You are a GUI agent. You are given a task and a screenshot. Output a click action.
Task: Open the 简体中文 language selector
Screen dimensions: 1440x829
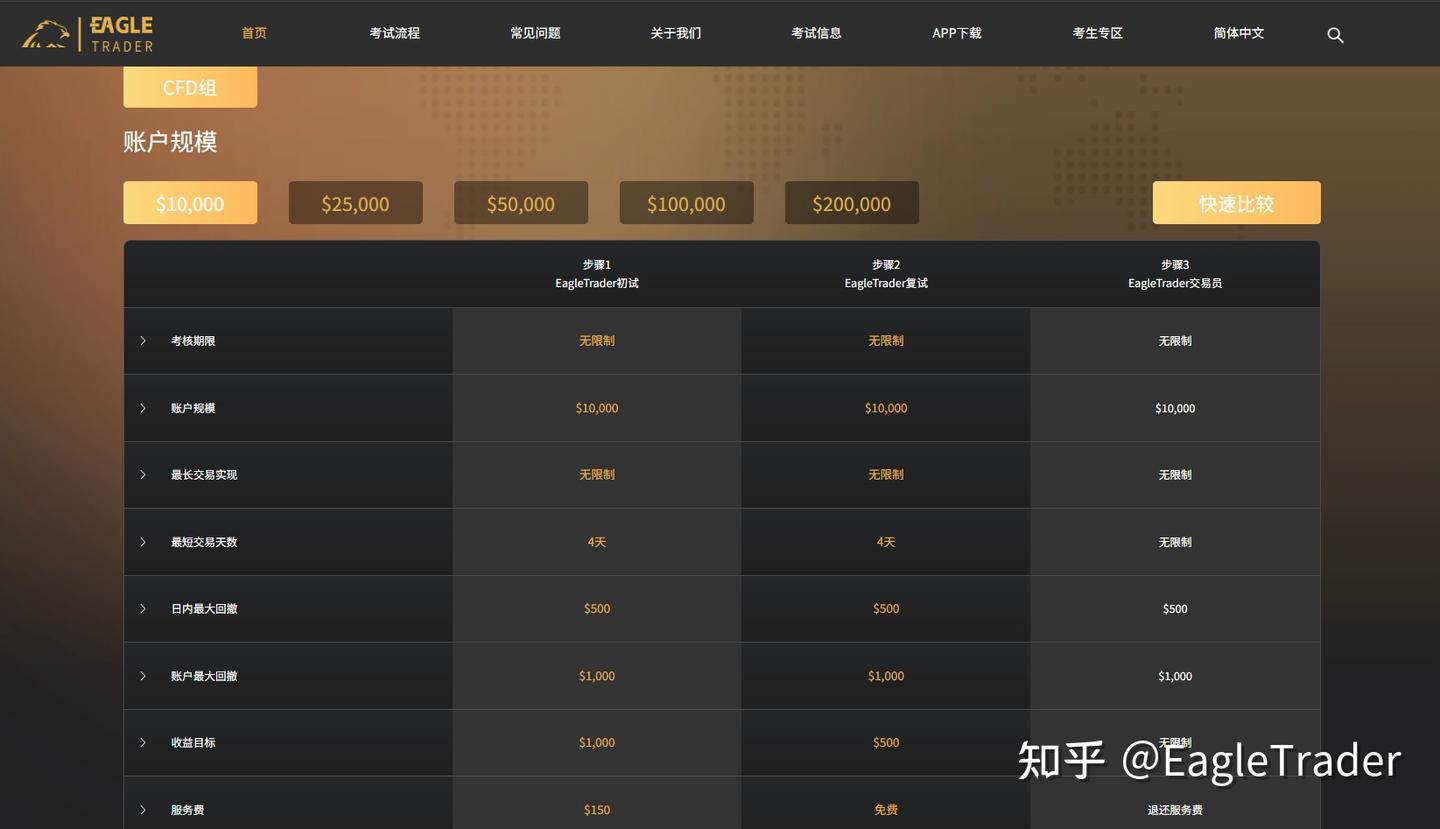pyautogui.click(x=1239, y=33)
